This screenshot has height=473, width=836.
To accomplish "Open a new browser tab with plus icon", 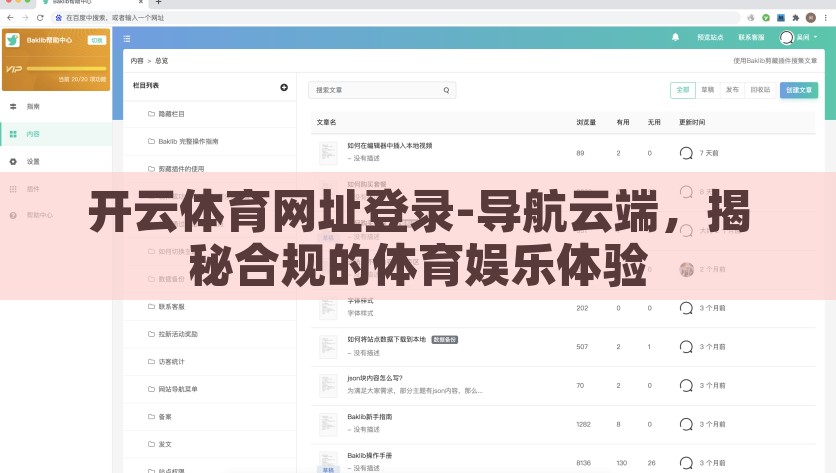I will (x=158, y=2).
